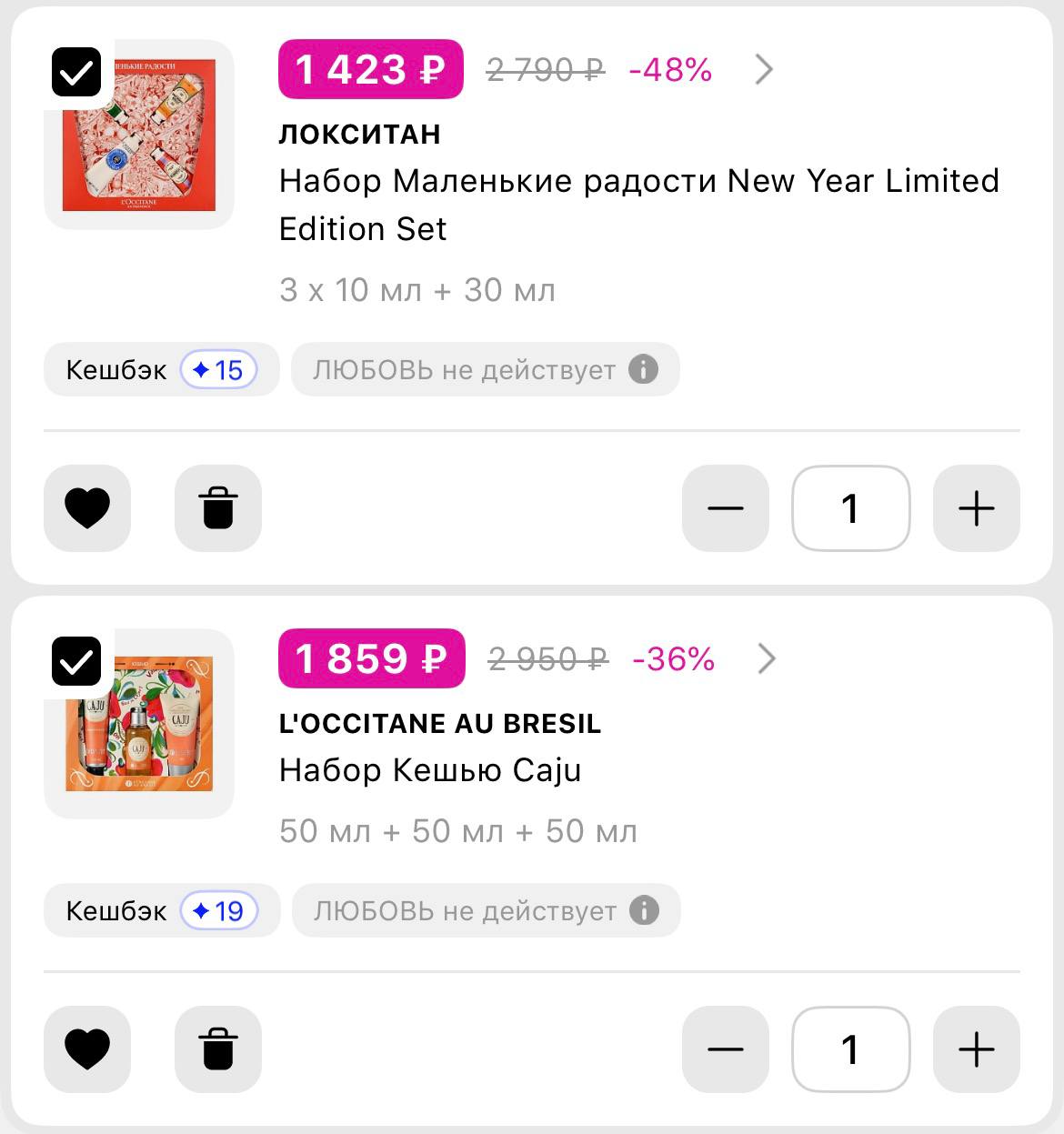Tap the Кешбэк +19 badge

161,910
